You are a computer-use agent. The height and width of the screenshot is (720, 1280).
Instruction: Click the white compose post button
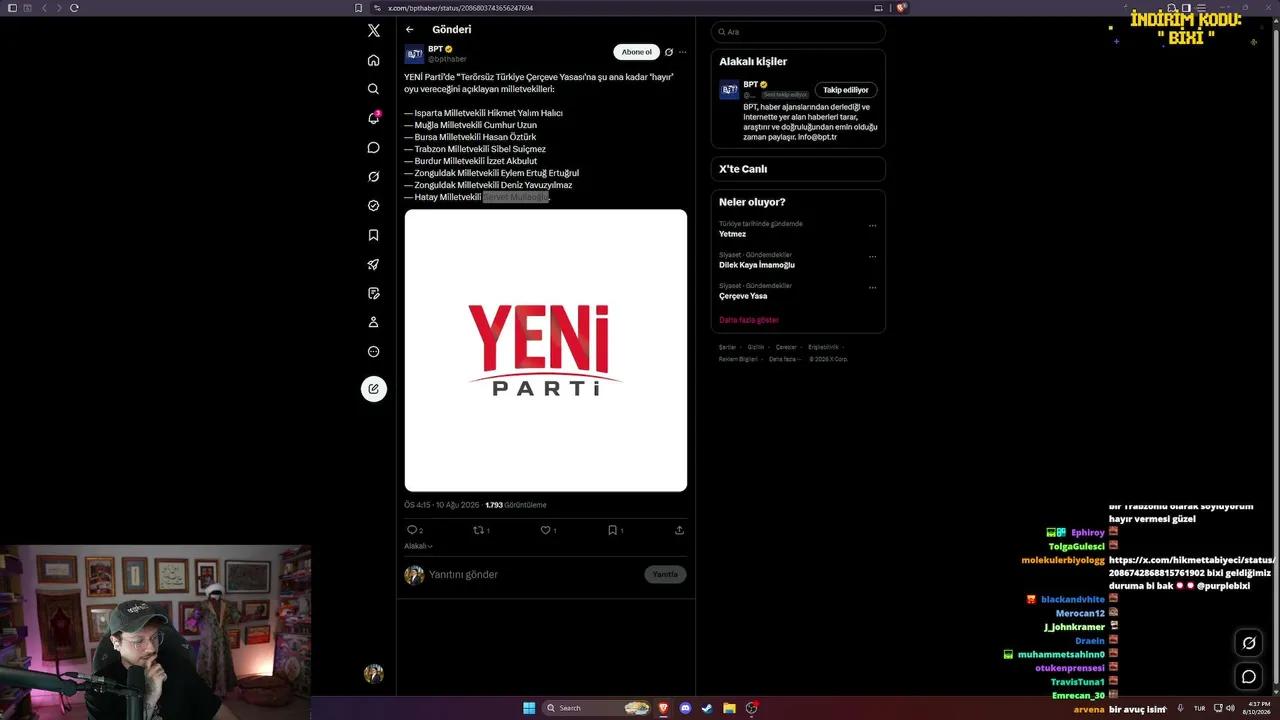[373, 389]
